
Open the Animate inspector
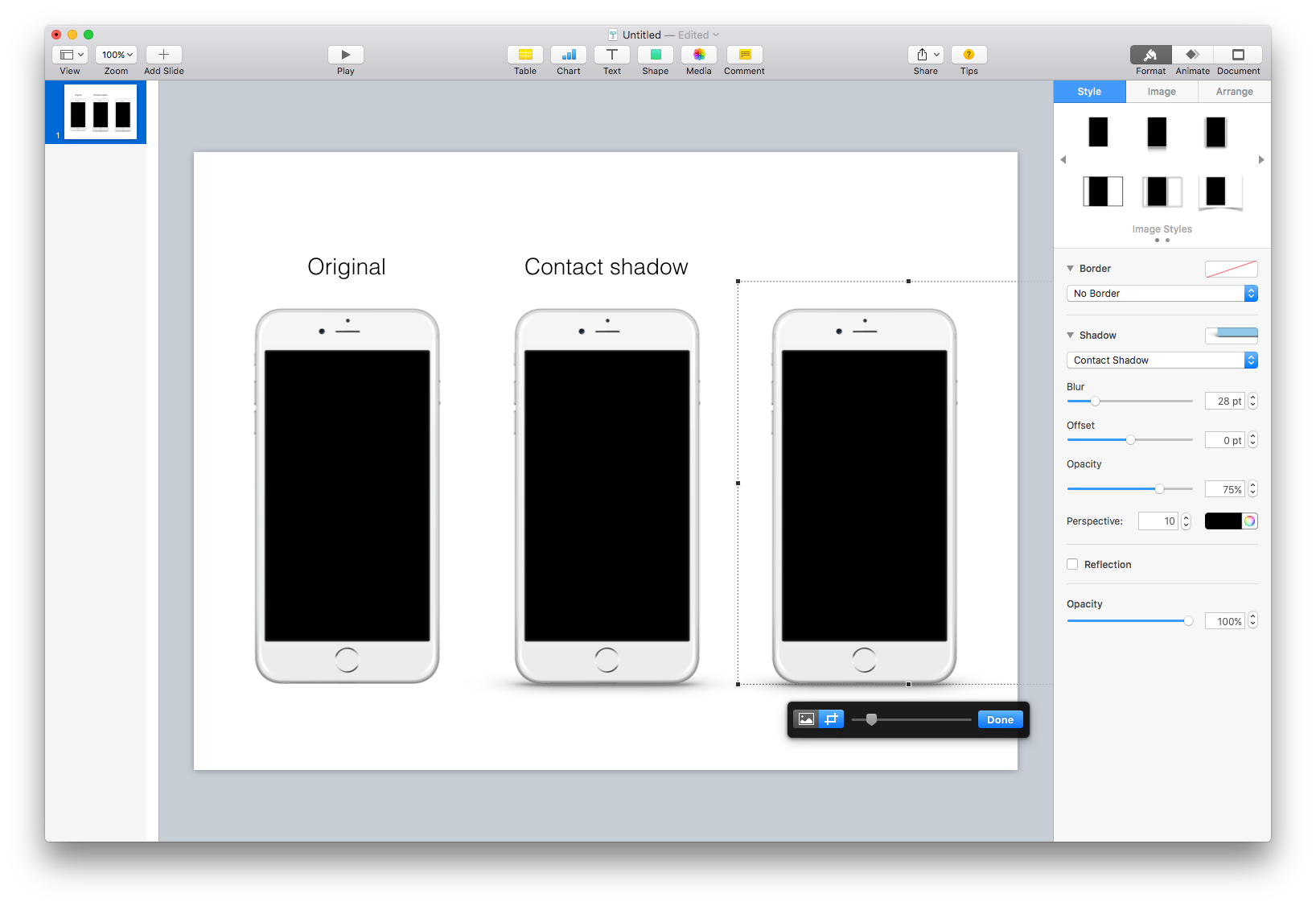(1192, 56)
